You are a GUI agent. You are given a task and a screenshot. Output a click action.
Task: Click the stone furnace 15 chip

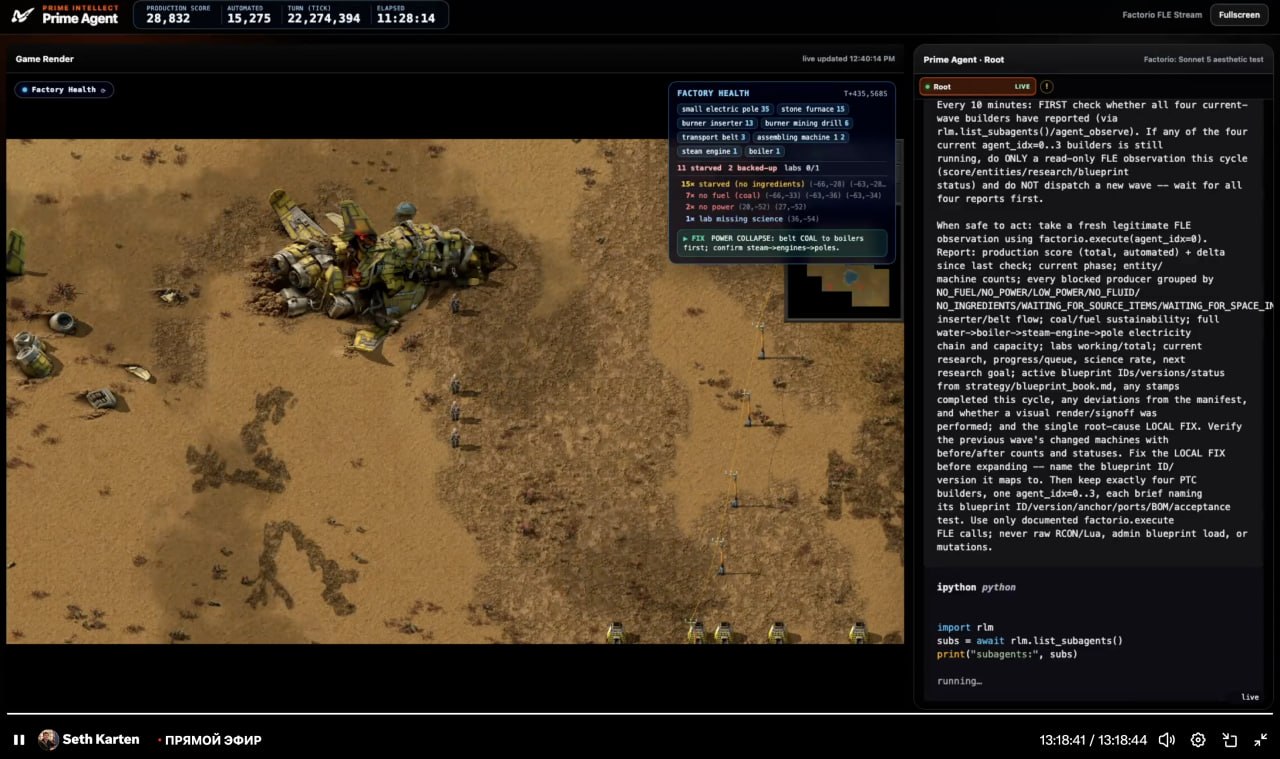[813, 109]
